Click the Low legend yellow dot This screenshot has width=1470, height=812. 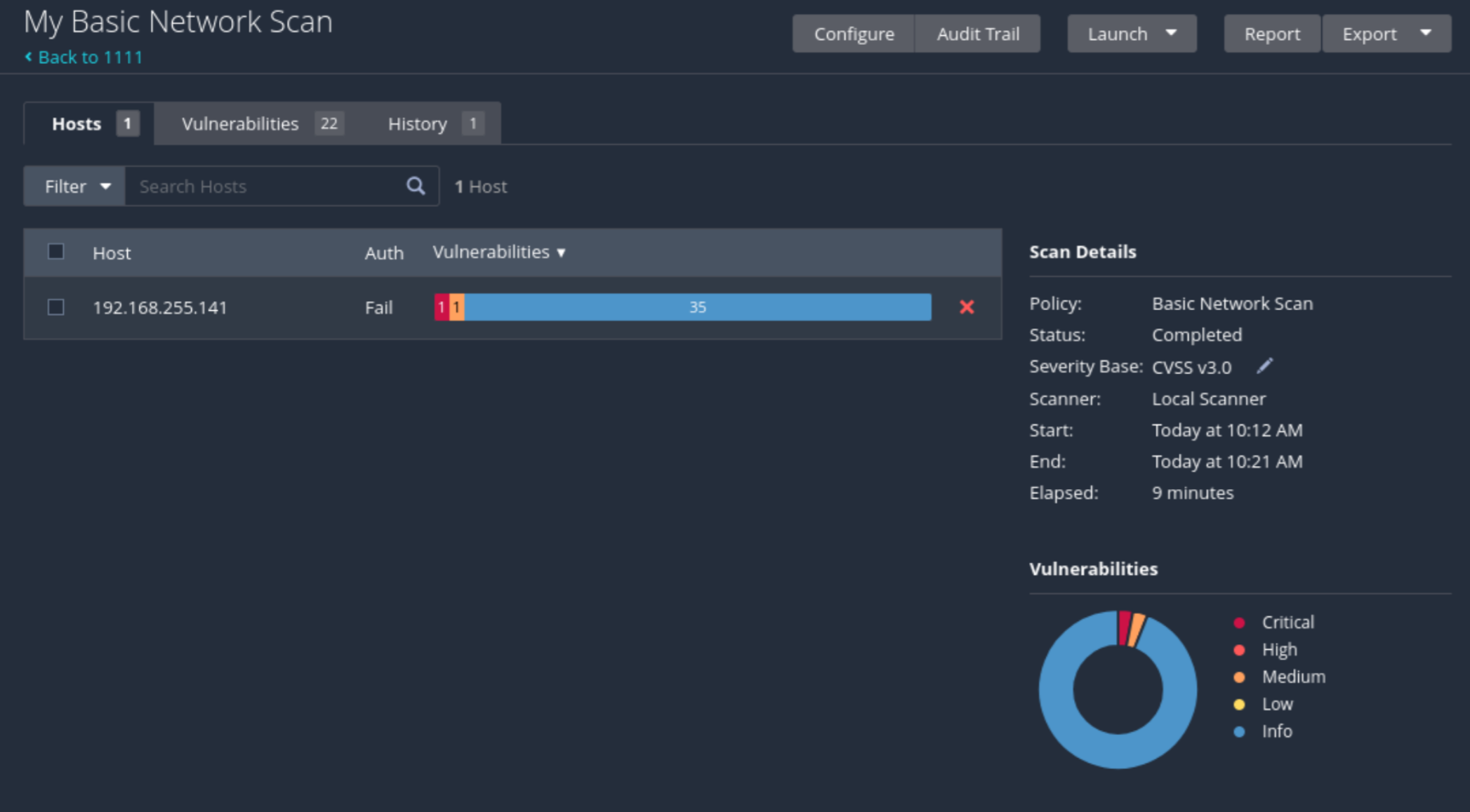click(x=1239, y=705)
